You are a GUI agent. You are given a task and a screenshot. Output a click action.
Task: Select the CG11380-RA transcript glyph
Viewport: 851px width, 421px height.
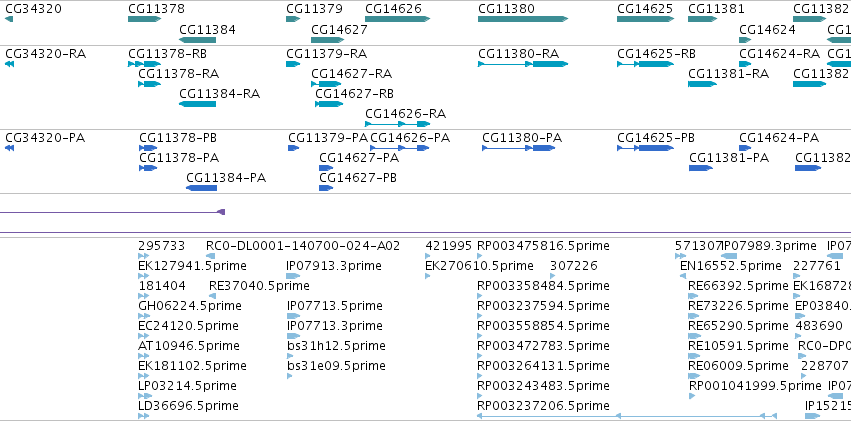tap(523, 64)
